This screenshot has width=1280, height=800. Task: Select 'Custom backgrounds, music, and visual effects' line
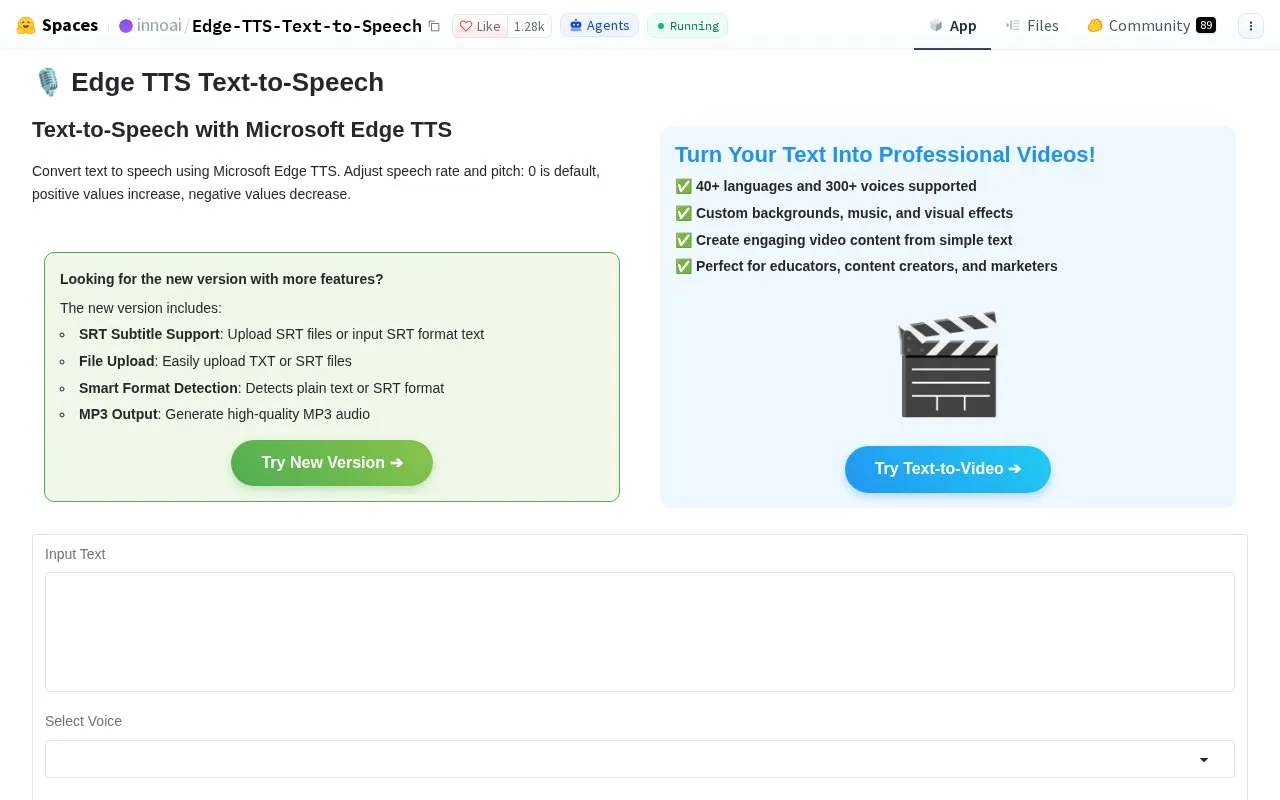tap(844, 213)
